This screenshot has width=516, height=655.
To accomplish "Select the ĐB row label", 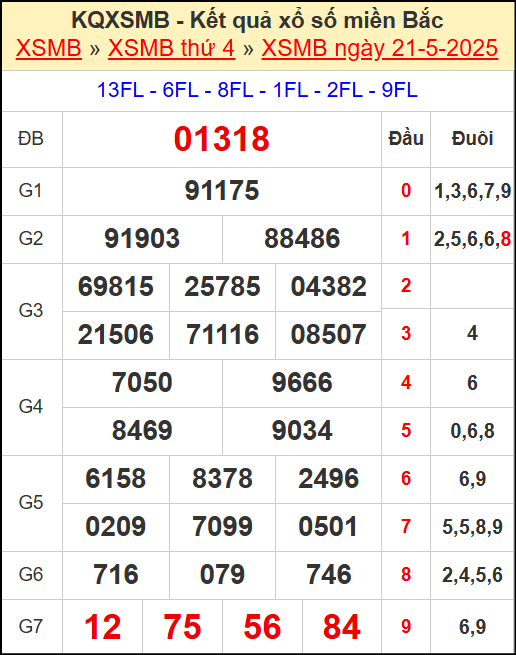I will [31, 139].
